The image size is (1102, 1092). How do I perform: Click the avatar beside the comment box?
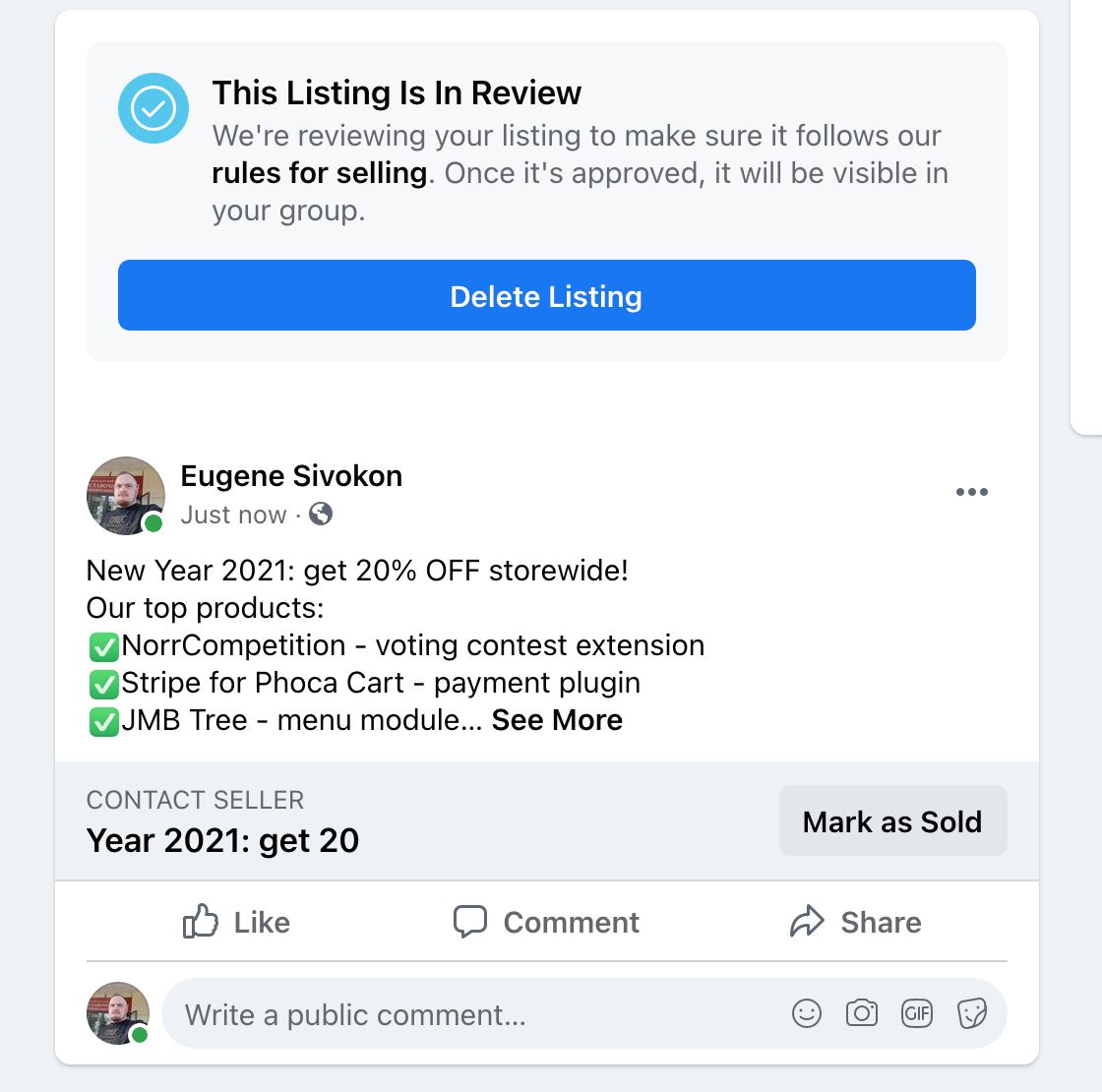[x=118, y=1012]
